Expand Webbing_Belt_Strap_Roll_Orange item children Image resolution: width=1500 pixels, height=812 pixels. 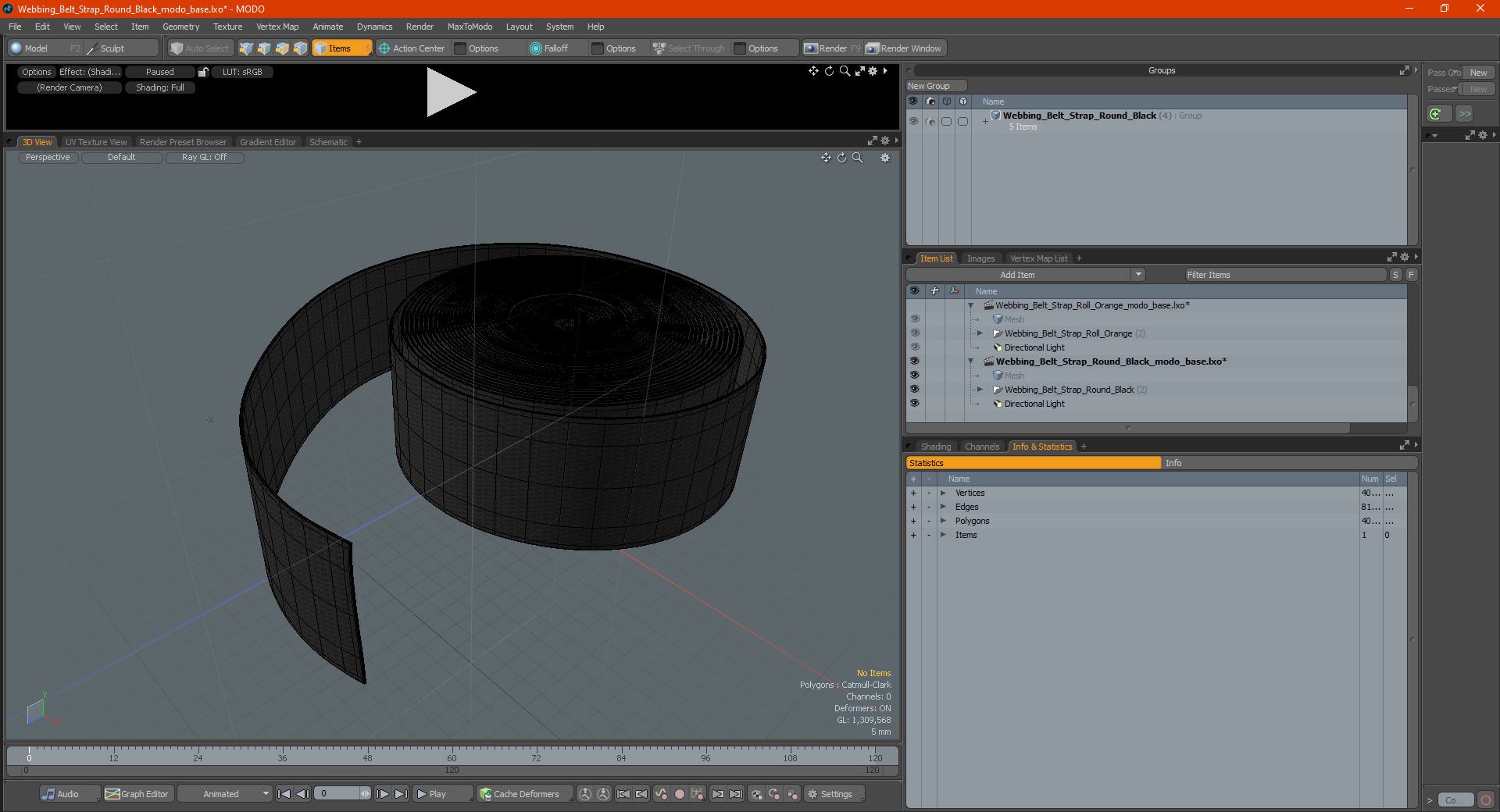[980, 333]
